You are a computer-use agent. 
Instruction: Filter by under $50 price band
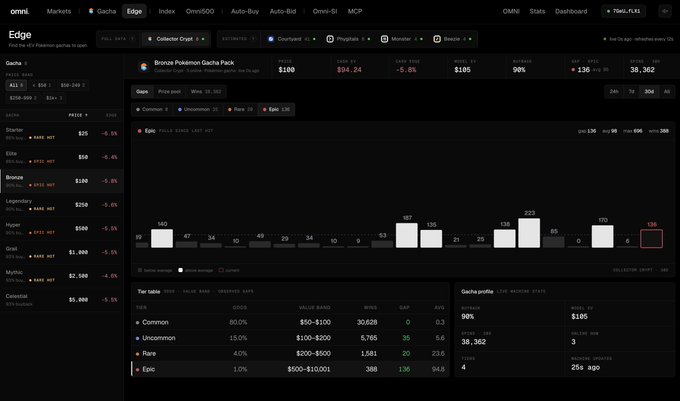tap(42, 85)
